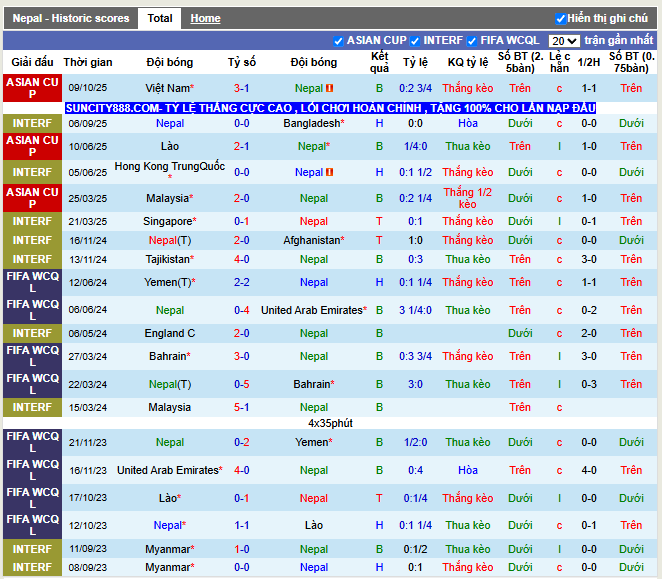Viewport: 662px width, 579px height.
Task: Toggle the Hiển thị ghi chú checkbox
Action: 561,18
